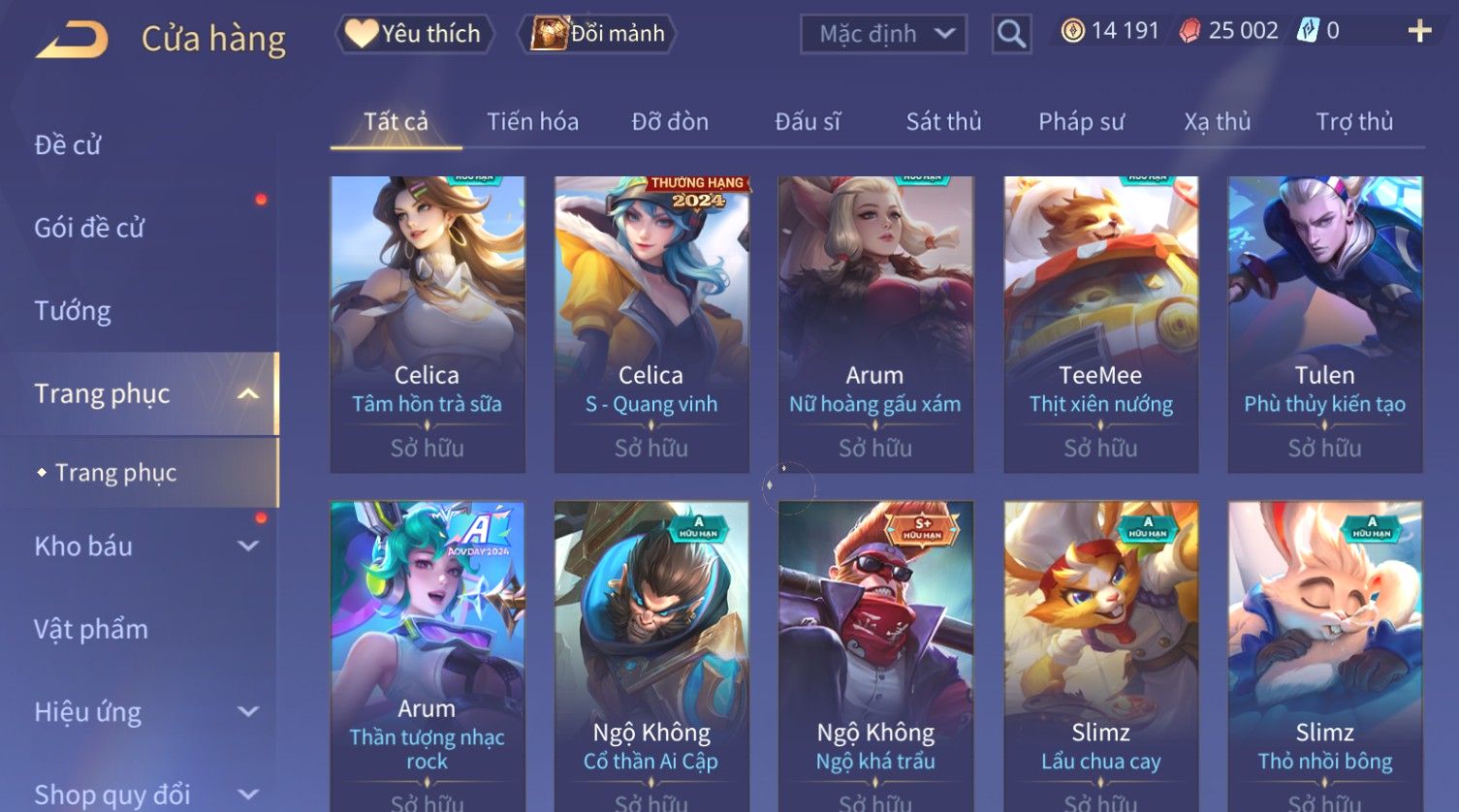The image size is (1459, 812).
Task: Go back using the return arrow icon
Action: (72, 40)
